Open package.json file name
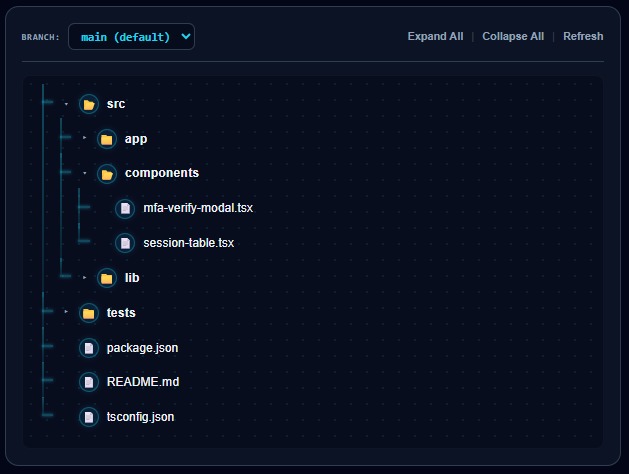The width and height of the screenshot is (629, 474). tap(142, 348)
